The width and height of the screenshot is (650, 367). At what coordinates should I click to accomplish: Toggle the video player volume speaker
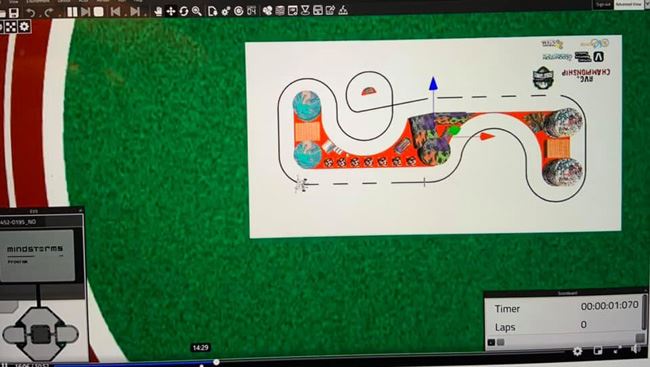pos(635,350)
